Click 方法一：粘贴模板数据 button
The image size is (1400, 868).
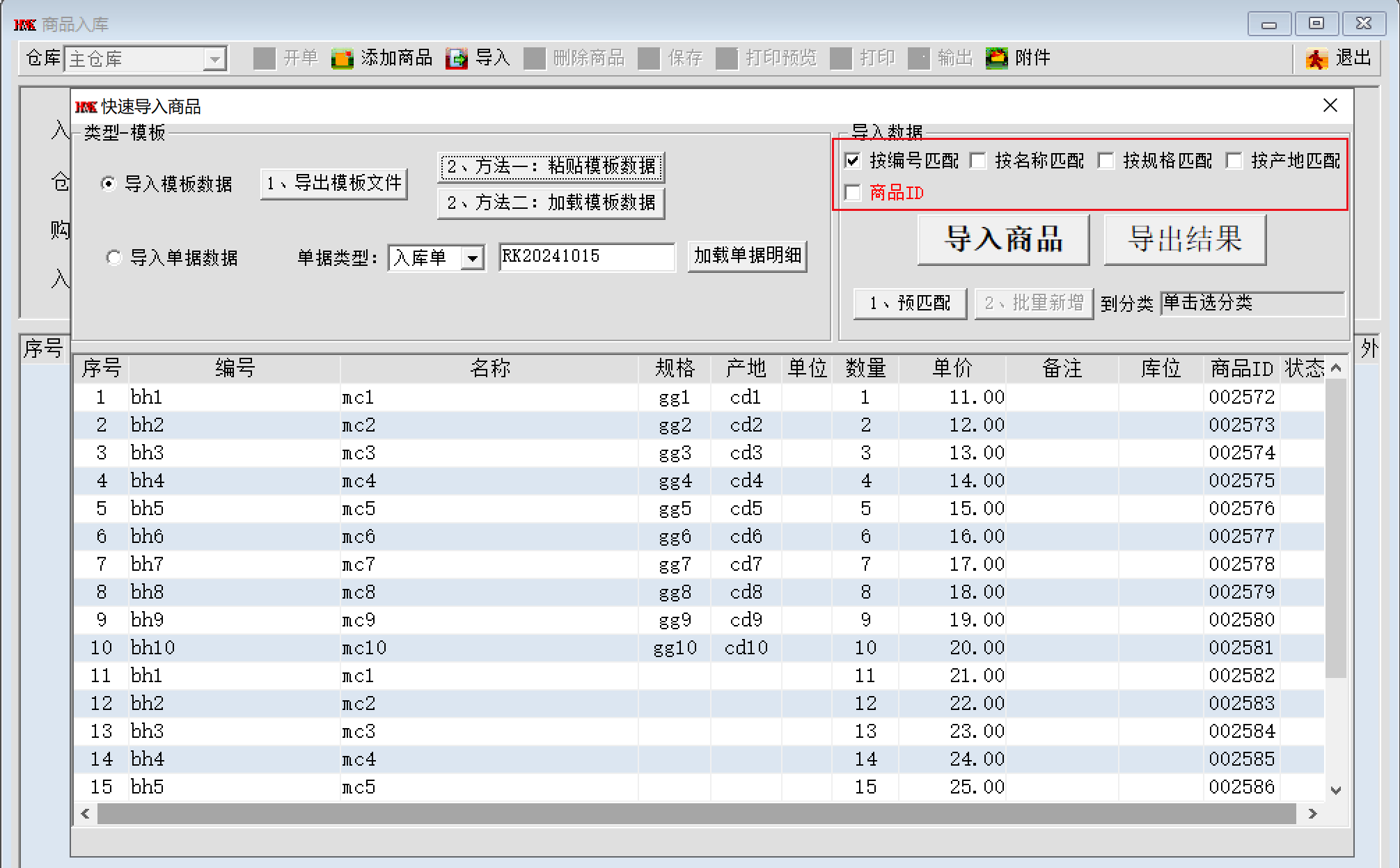click(x=551, y=166)
